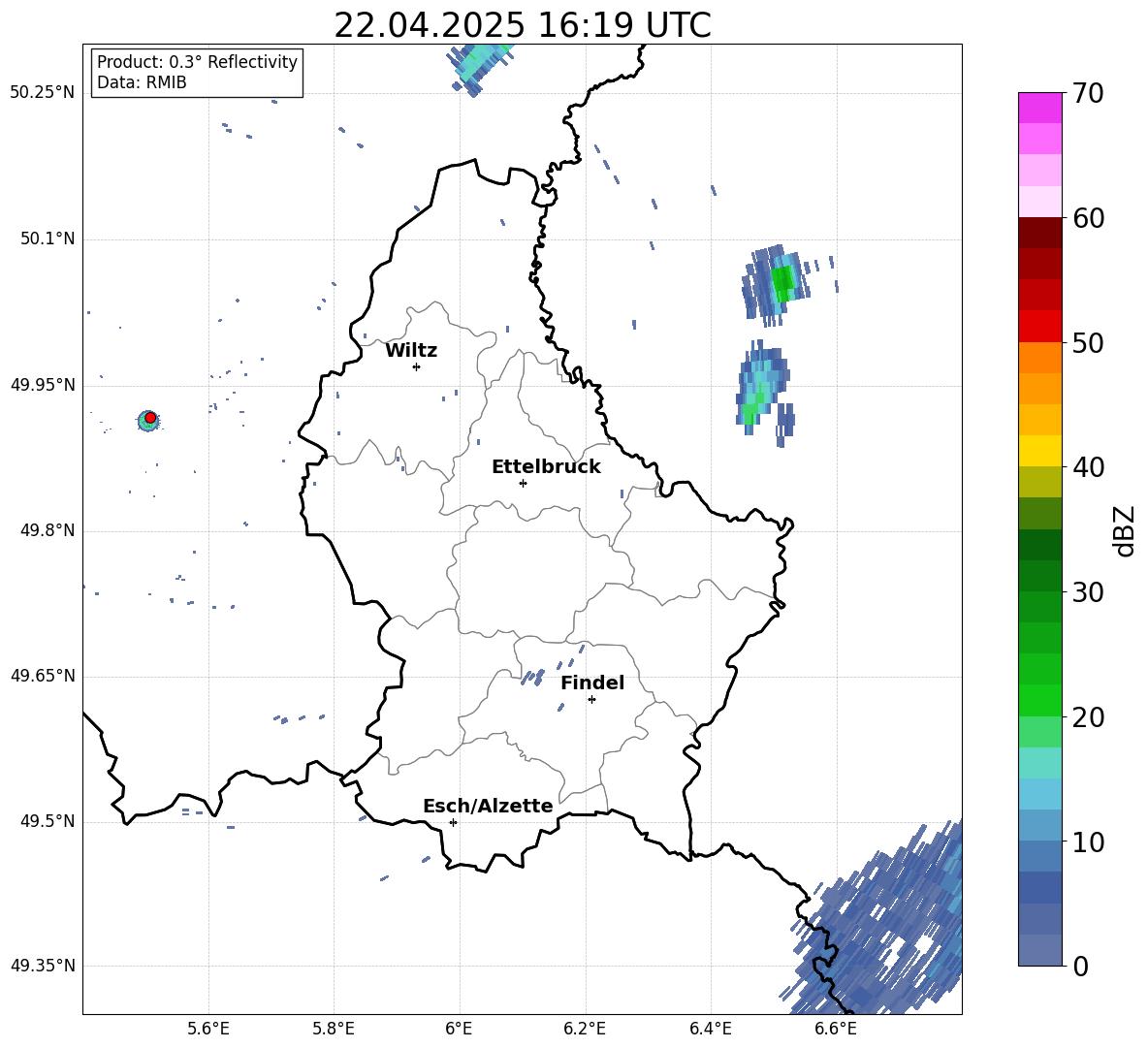The width and height of the screenshot is (1148, 1048).
Task: Click the dBZ colorbar axis label
Action: click(x=1124, y=530)
